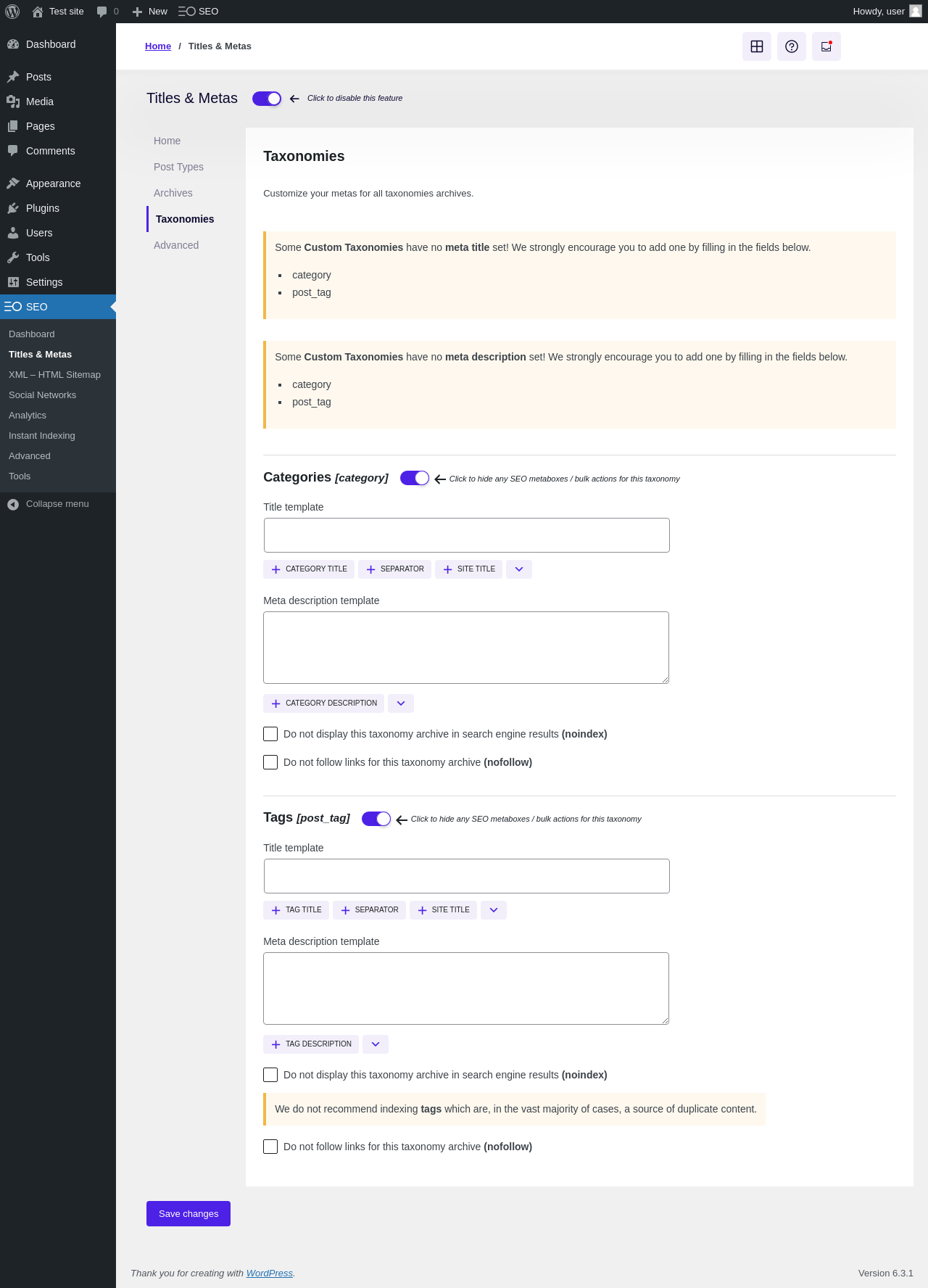Insert the Tag Description variable
The image size is (928, 1288).
[311, 1044]
